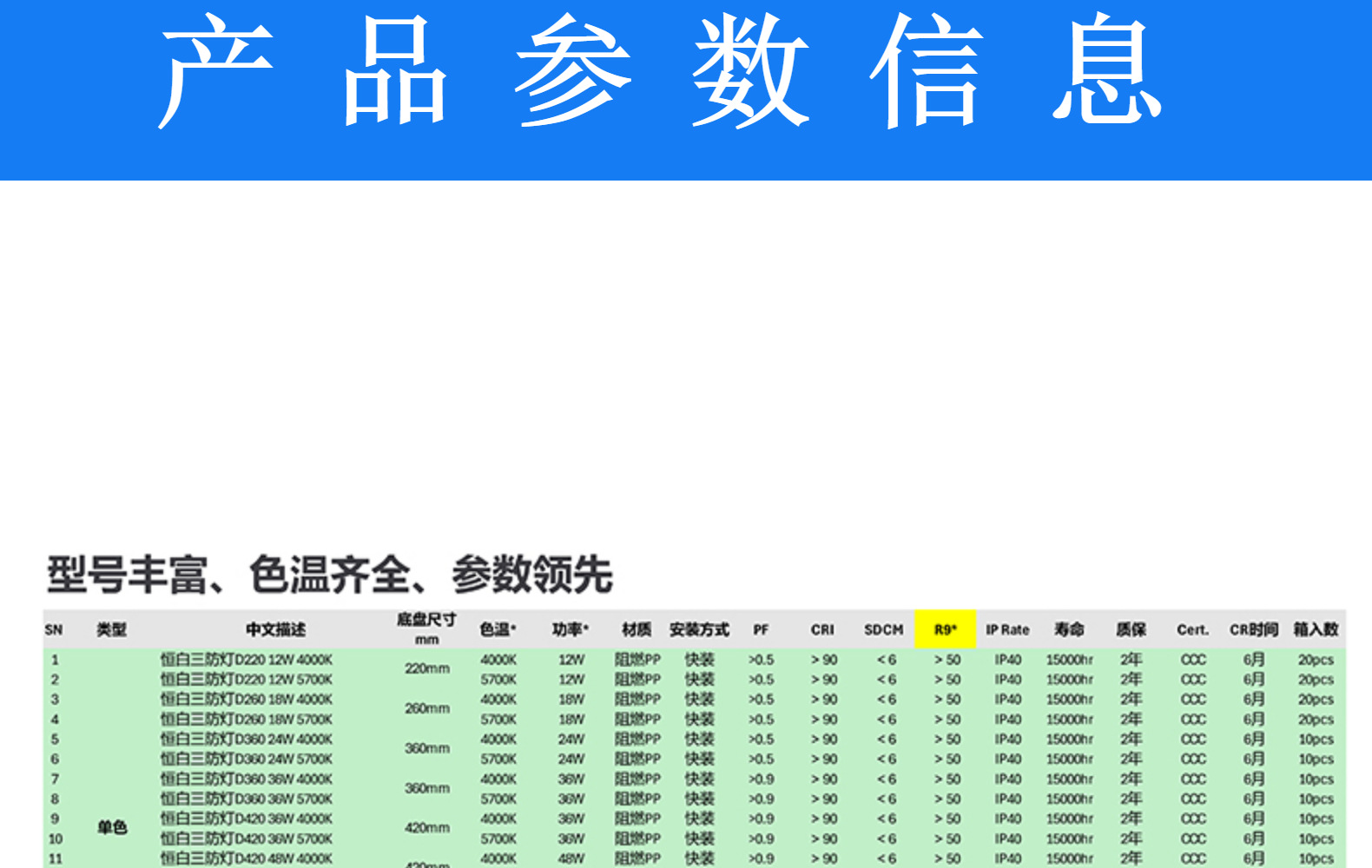The image size is (1372, 868).
Task: Click the 260mm base size cell
Action: (426, 709)
